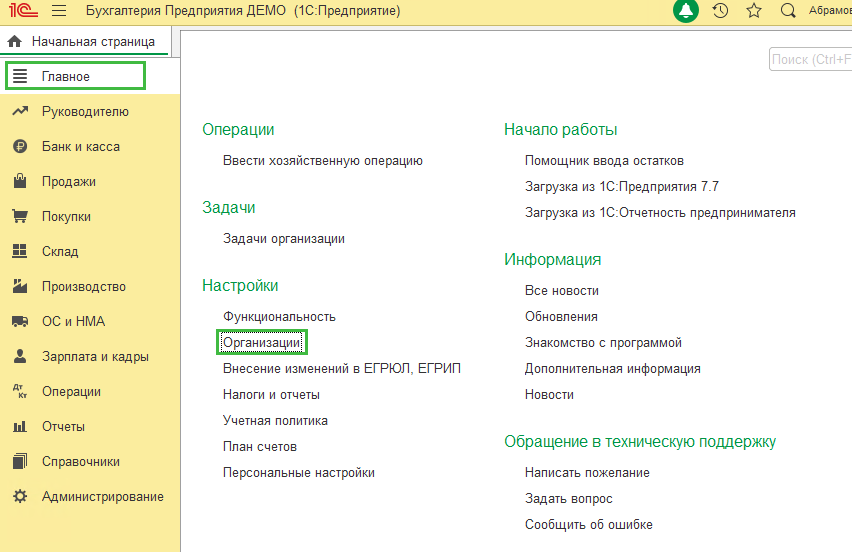Open Учетная политика
The image size is (852, 552).
[275, 421]
